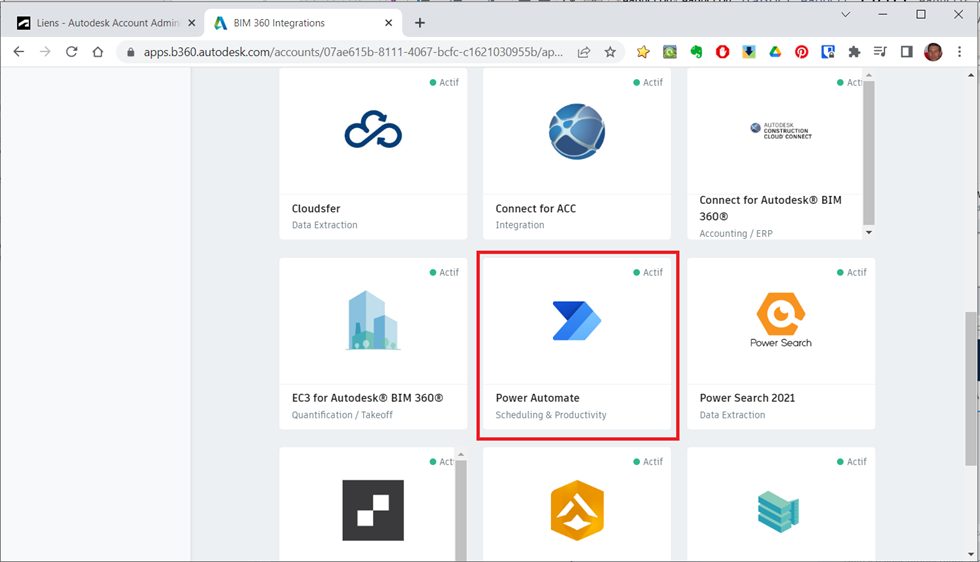980x562 pixels.
Task: Close the Liens Autodesk Account tab
Action: pos(191,23)
